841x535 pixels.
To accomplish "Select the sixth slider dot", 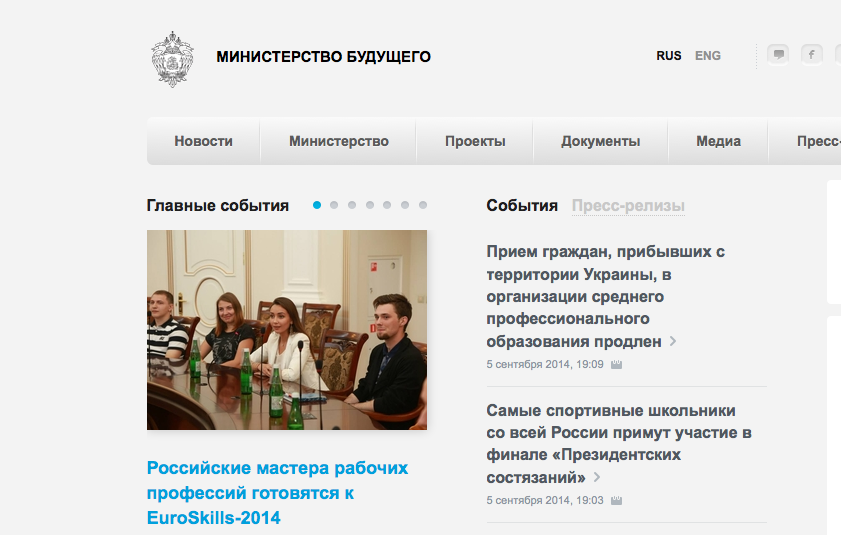I will (x=405, y=205).
